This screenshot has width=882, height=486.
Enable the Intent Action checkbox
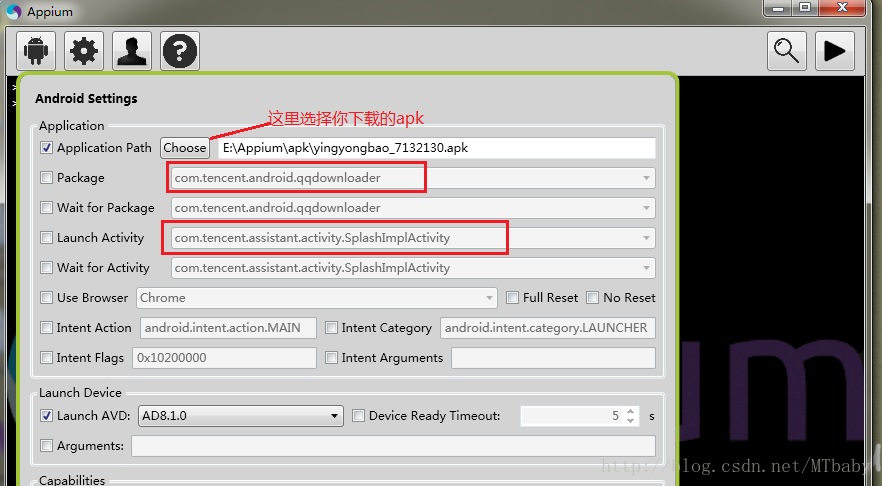point(47,327)
